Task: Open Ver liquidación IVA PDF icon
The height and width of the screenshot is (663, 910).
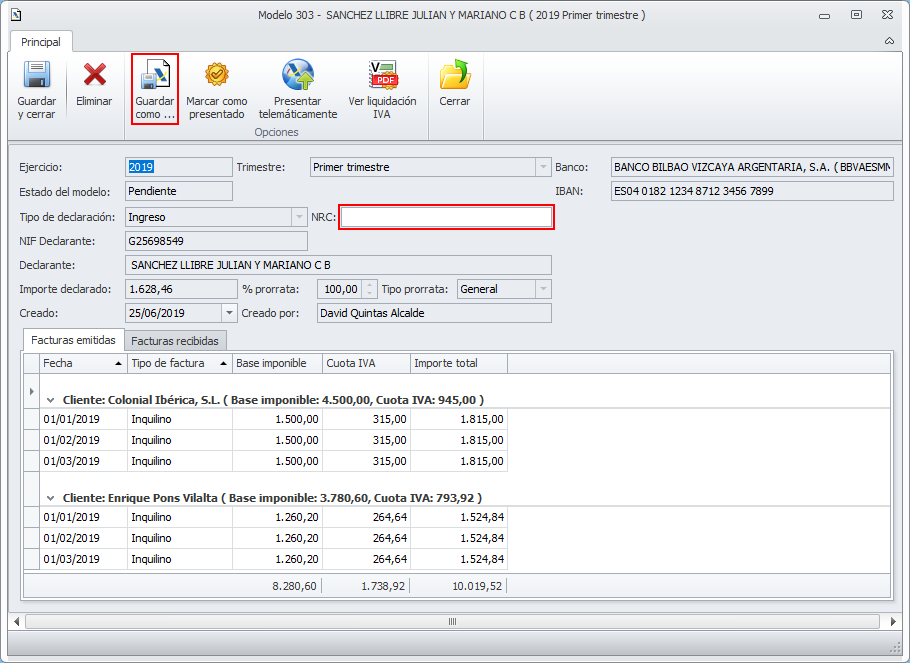Action: click(x=383, y=75)
